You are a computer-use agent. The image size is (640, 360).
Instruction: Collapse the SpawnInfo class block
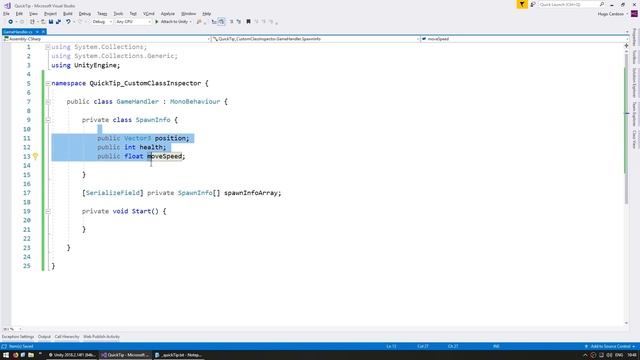pyautogui.click(x=48, y=120)
